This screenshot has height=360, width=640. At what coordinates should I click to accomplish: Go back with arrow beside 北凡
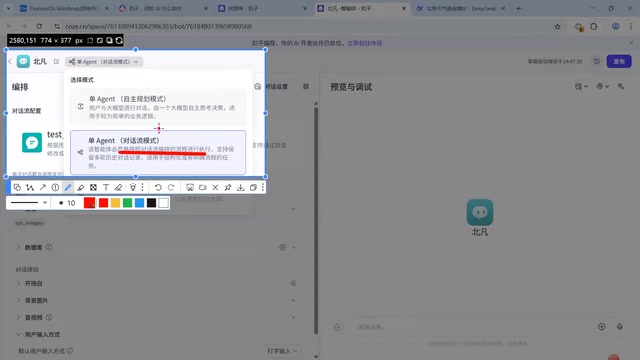click(10, 61)
